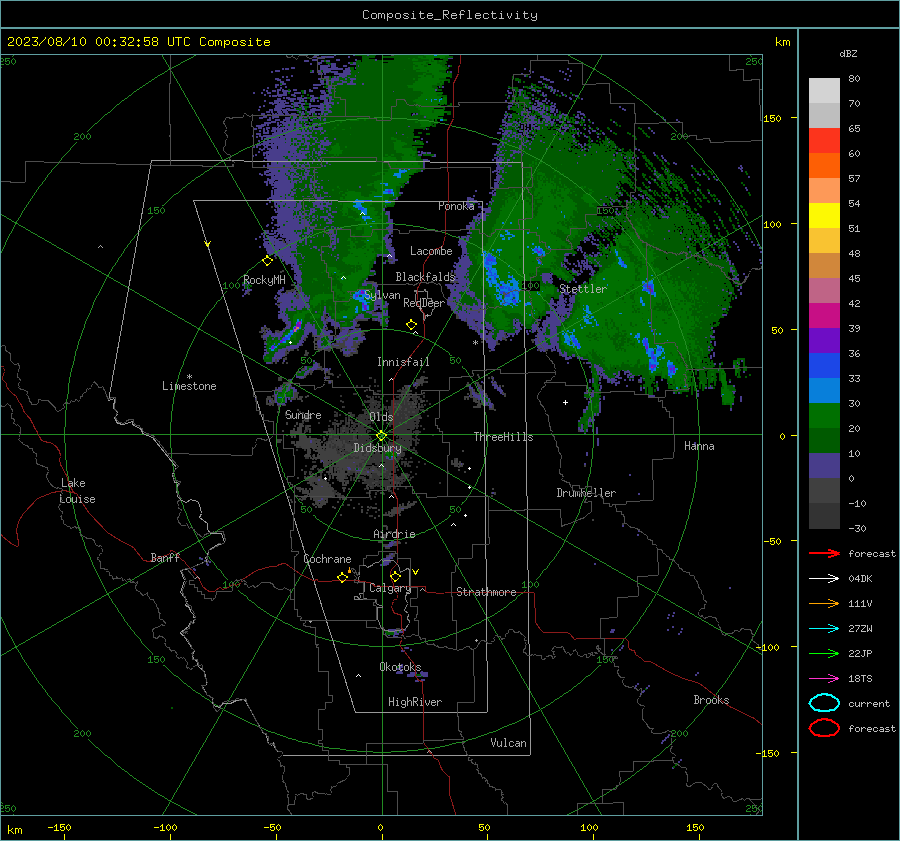This screenshot has width=900, height=841.
Task: Click the HighRiver city label
Action: point(415,702)
